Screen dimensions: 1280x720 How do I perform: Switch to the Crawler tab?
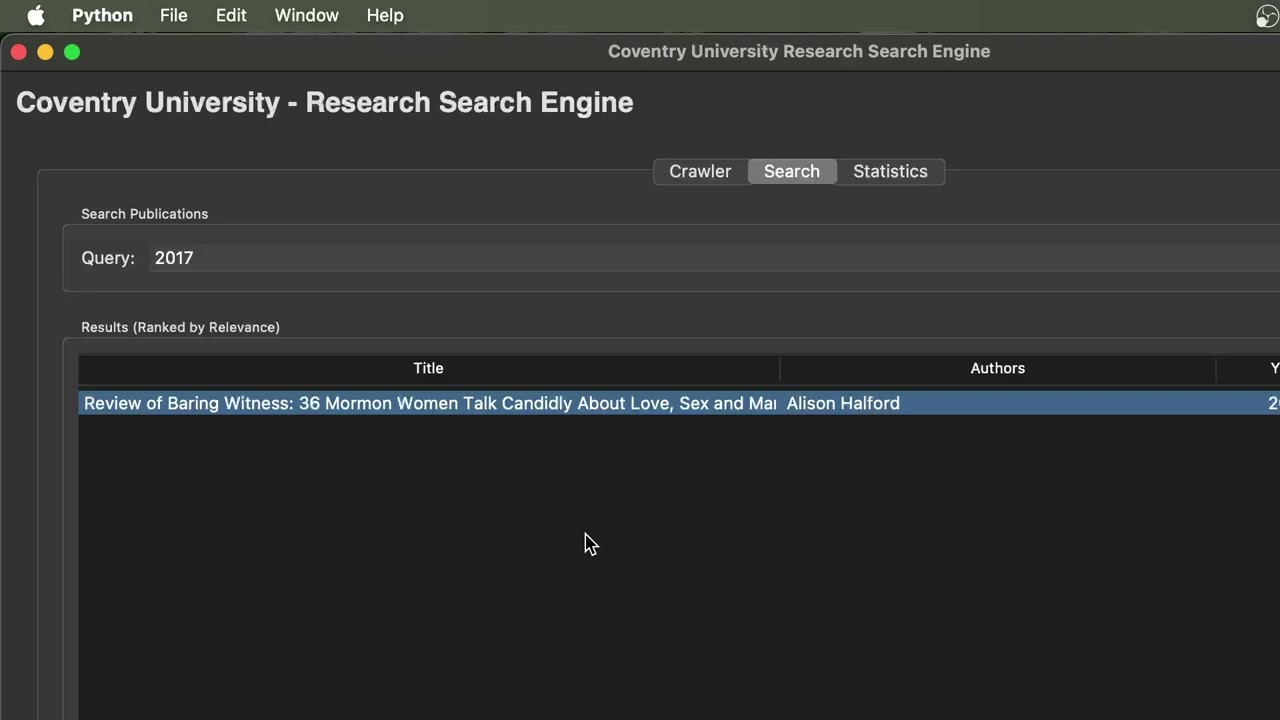pyautogui.click(x=700, y=171)
